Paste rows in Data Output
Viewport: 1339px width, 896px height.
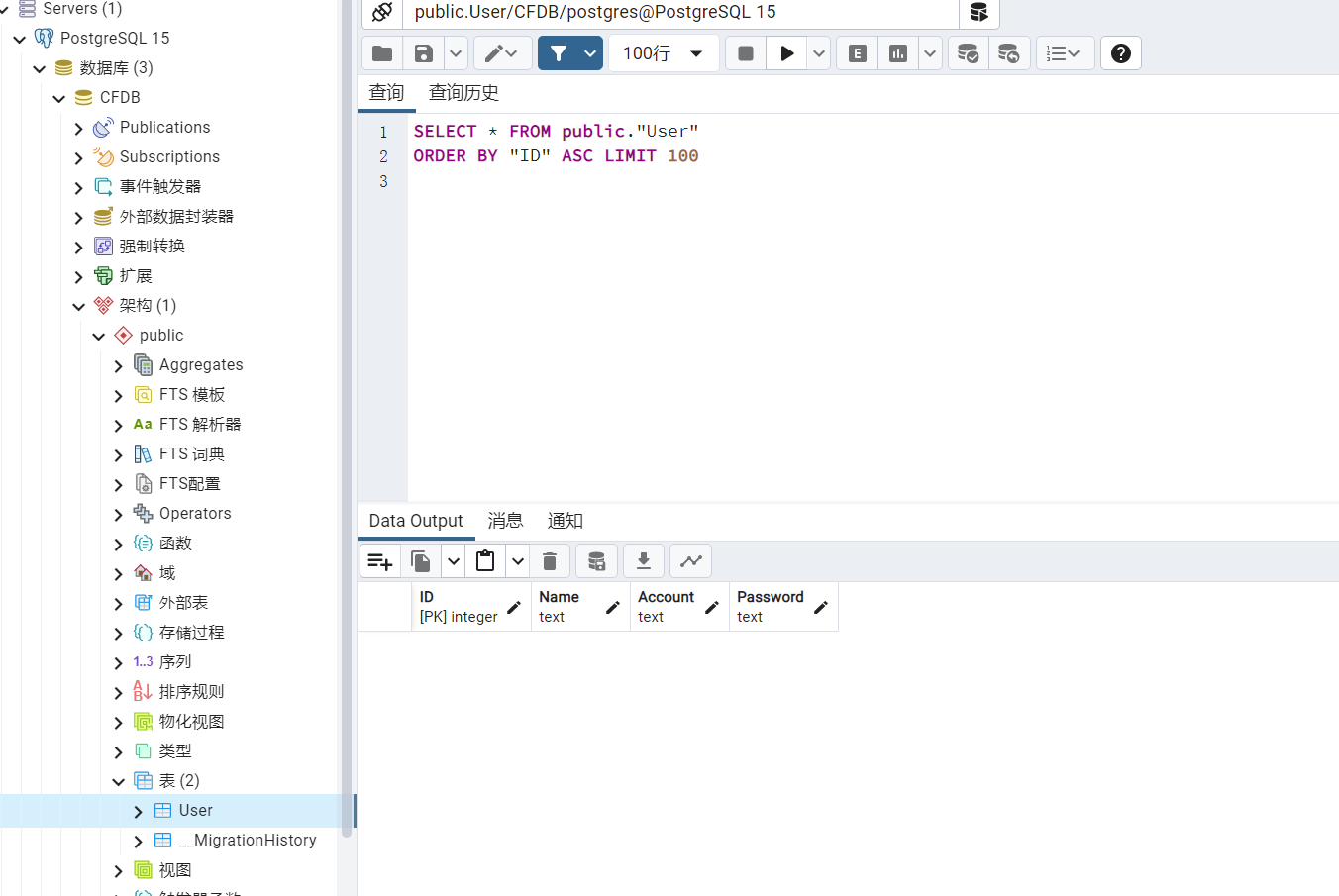485,561
